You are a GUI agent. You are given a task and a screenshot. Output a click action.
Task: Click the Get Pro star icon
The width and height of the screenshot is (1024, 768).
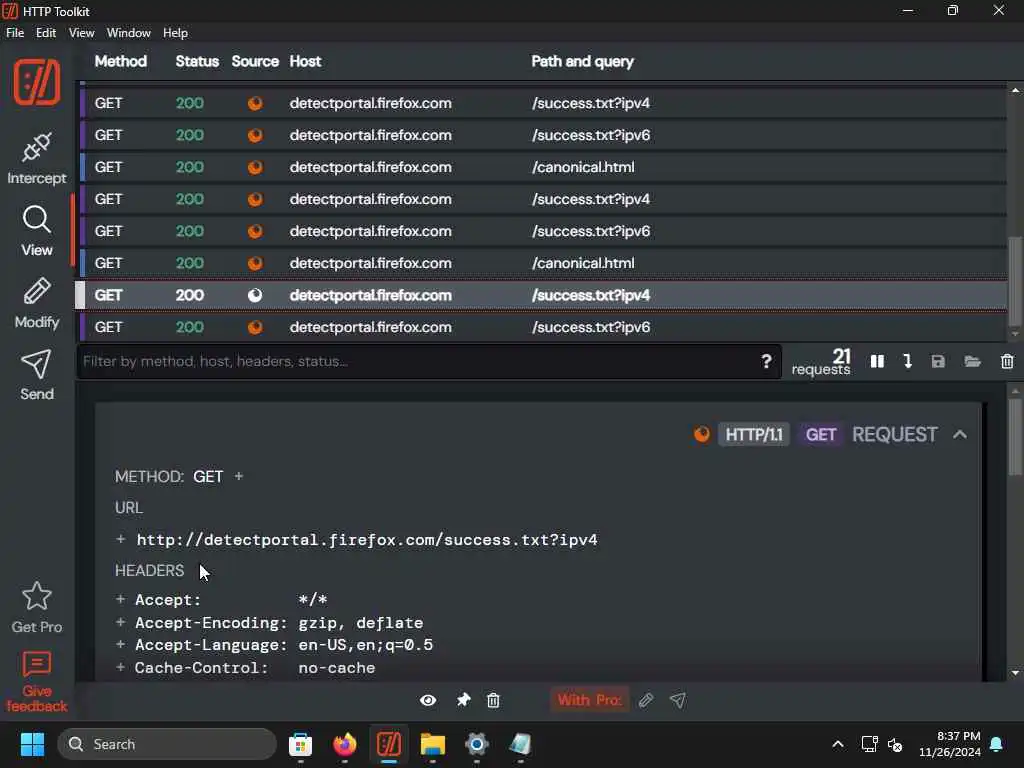coord(37,596)
